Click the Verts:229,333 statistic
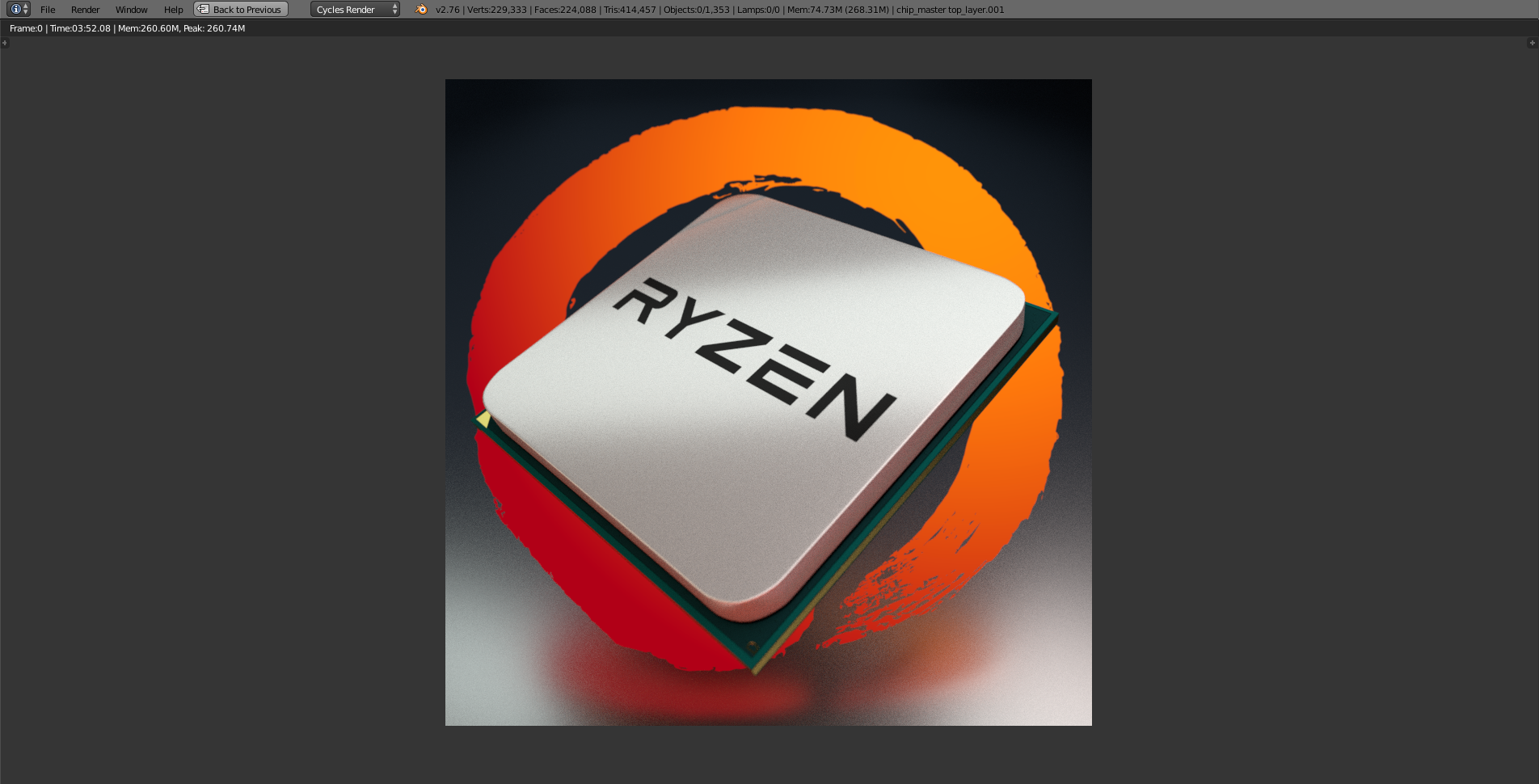1539x784 pixels. [496, 10]
